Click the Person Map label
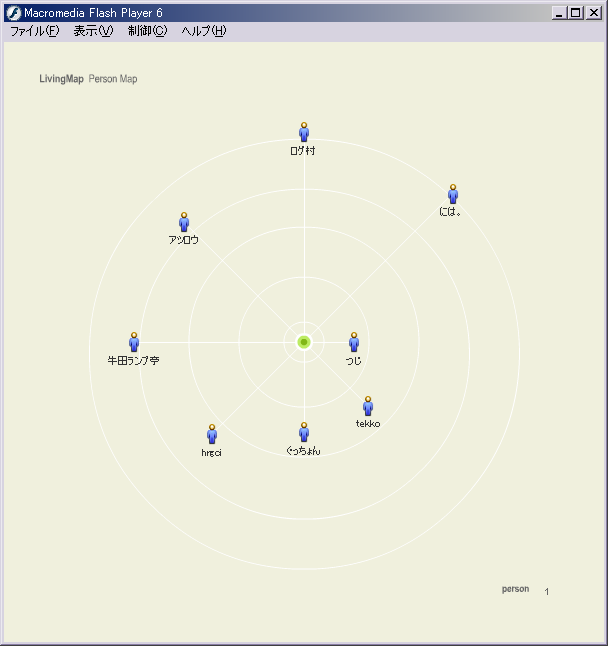The width and height of the screenshot is (608, 646). tap(113, 79)
